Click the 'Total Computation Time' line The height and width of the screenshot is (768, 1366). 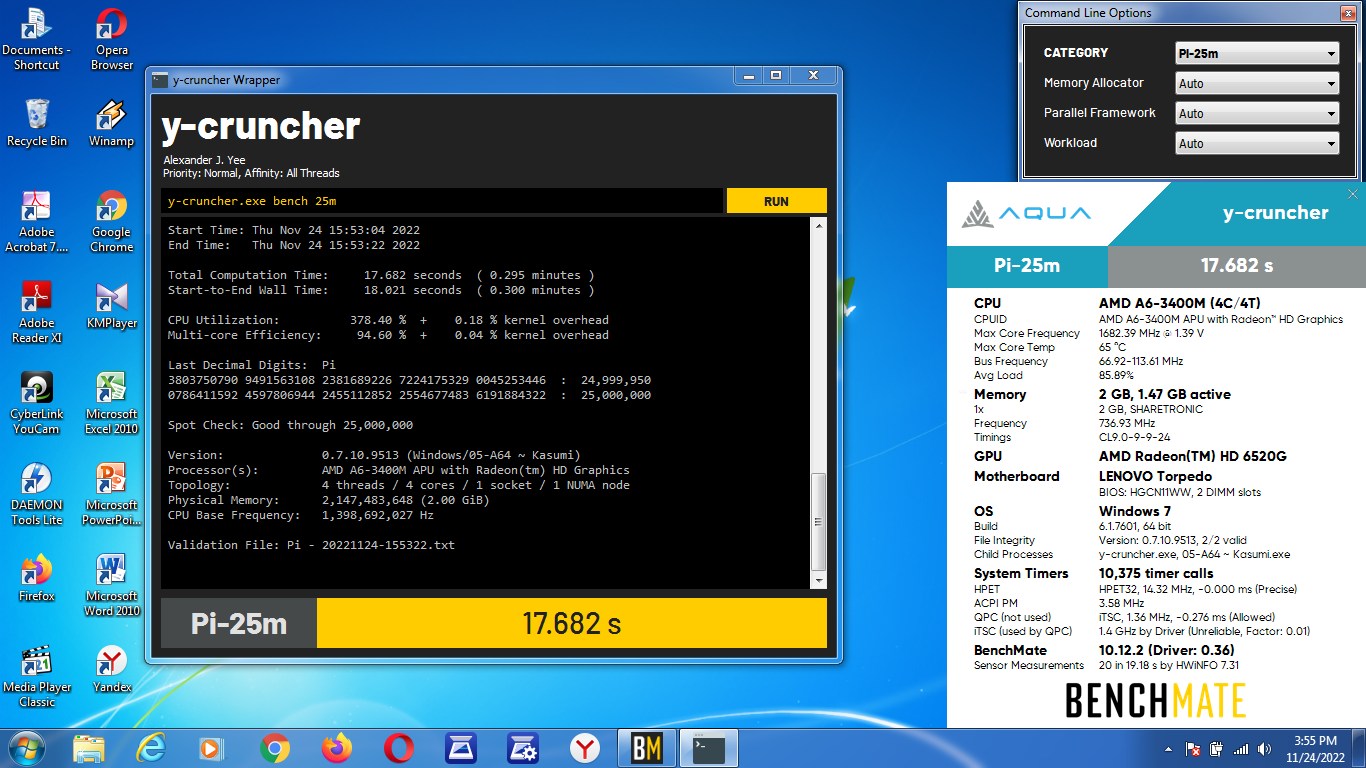tap(381, 275)
